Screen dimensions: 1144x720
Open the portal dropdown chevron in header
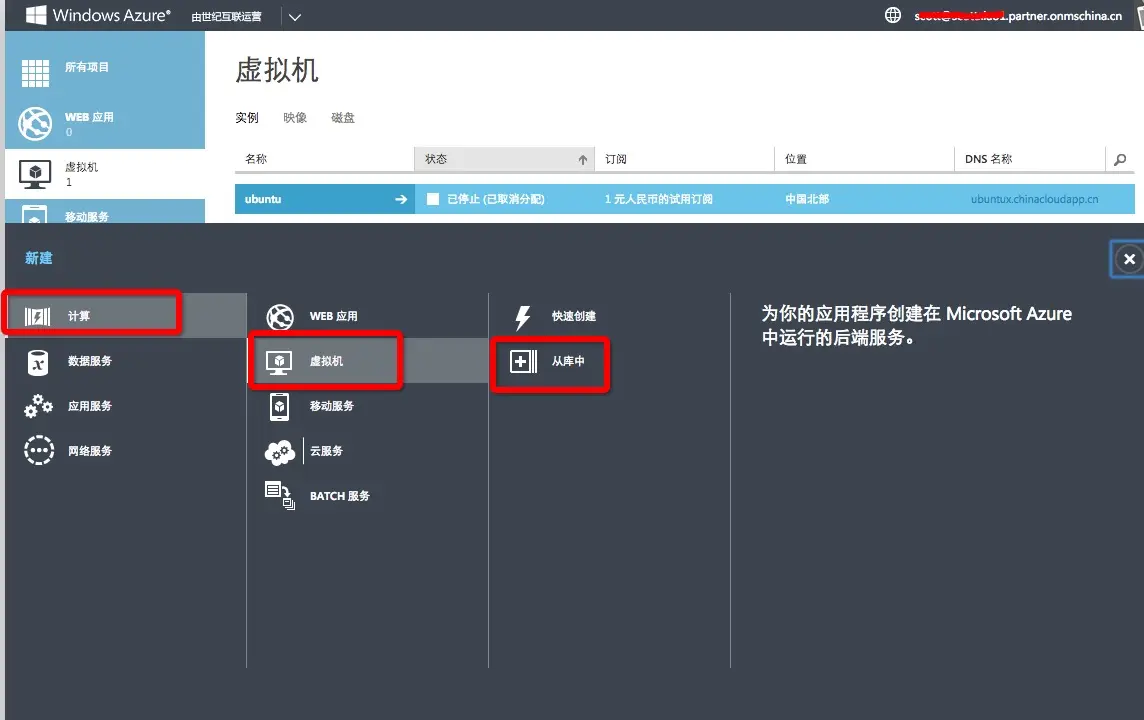(x=295, y=17)
